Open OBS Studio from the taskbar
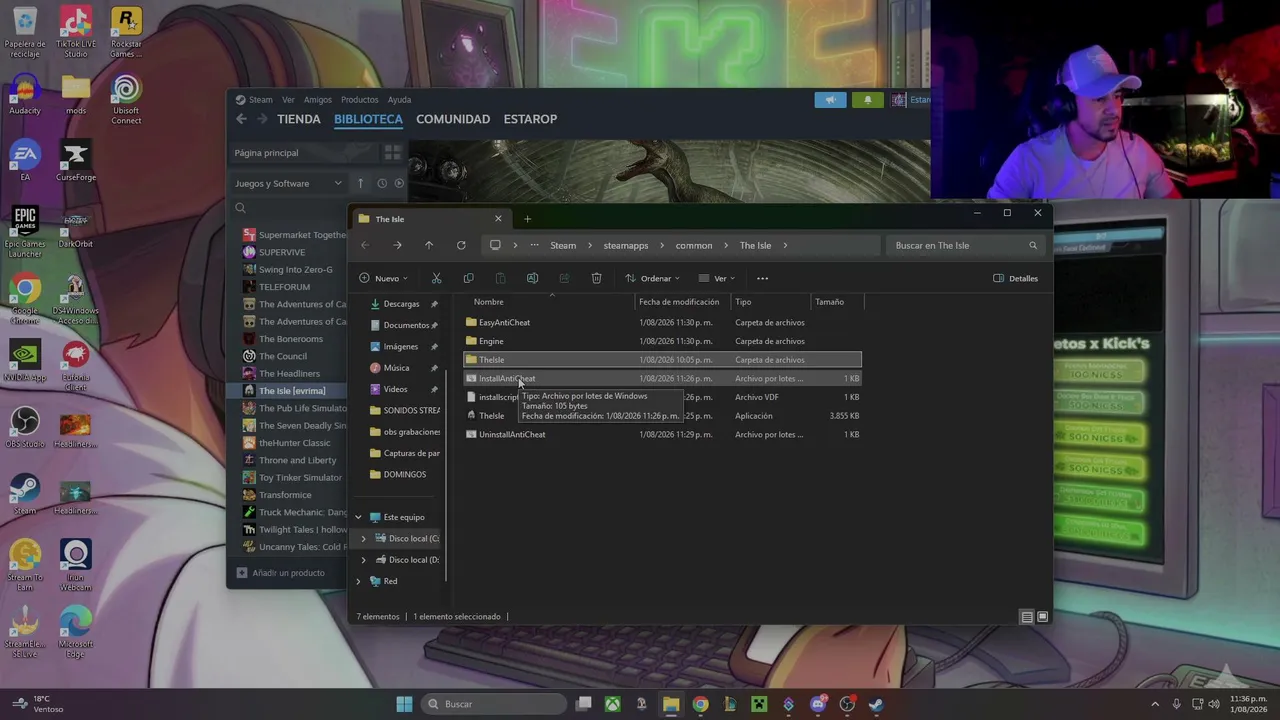1280x720 pixels. click(847, 704)
